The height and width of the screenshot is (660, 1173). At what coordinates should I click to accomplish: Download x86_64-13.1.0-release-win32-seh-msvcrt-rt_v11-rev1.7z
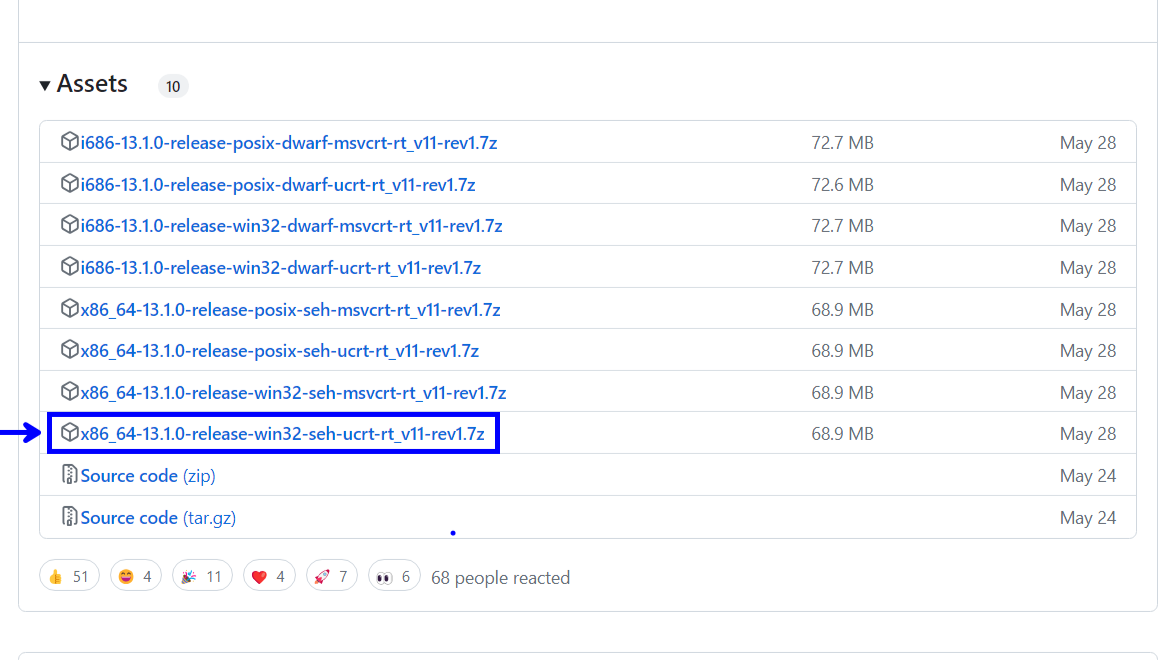point(293,393)
